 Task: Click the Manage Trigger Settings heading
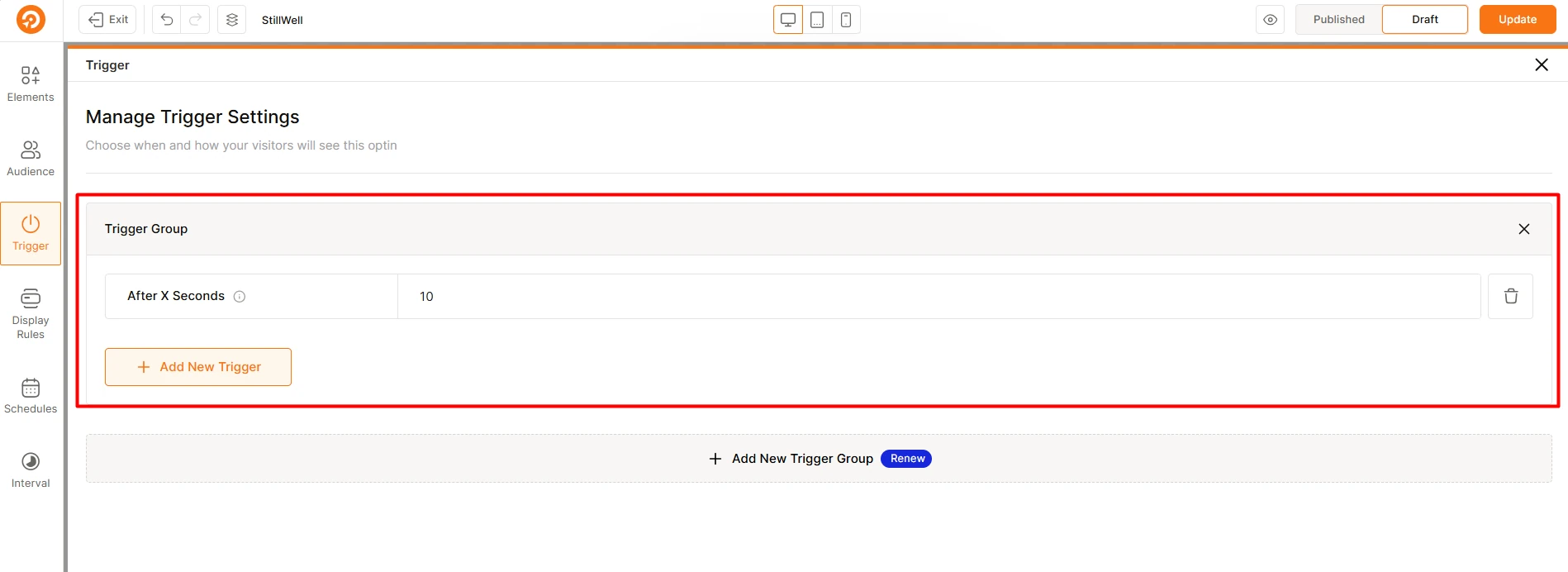pyautogui.click(x=192, y=117)
